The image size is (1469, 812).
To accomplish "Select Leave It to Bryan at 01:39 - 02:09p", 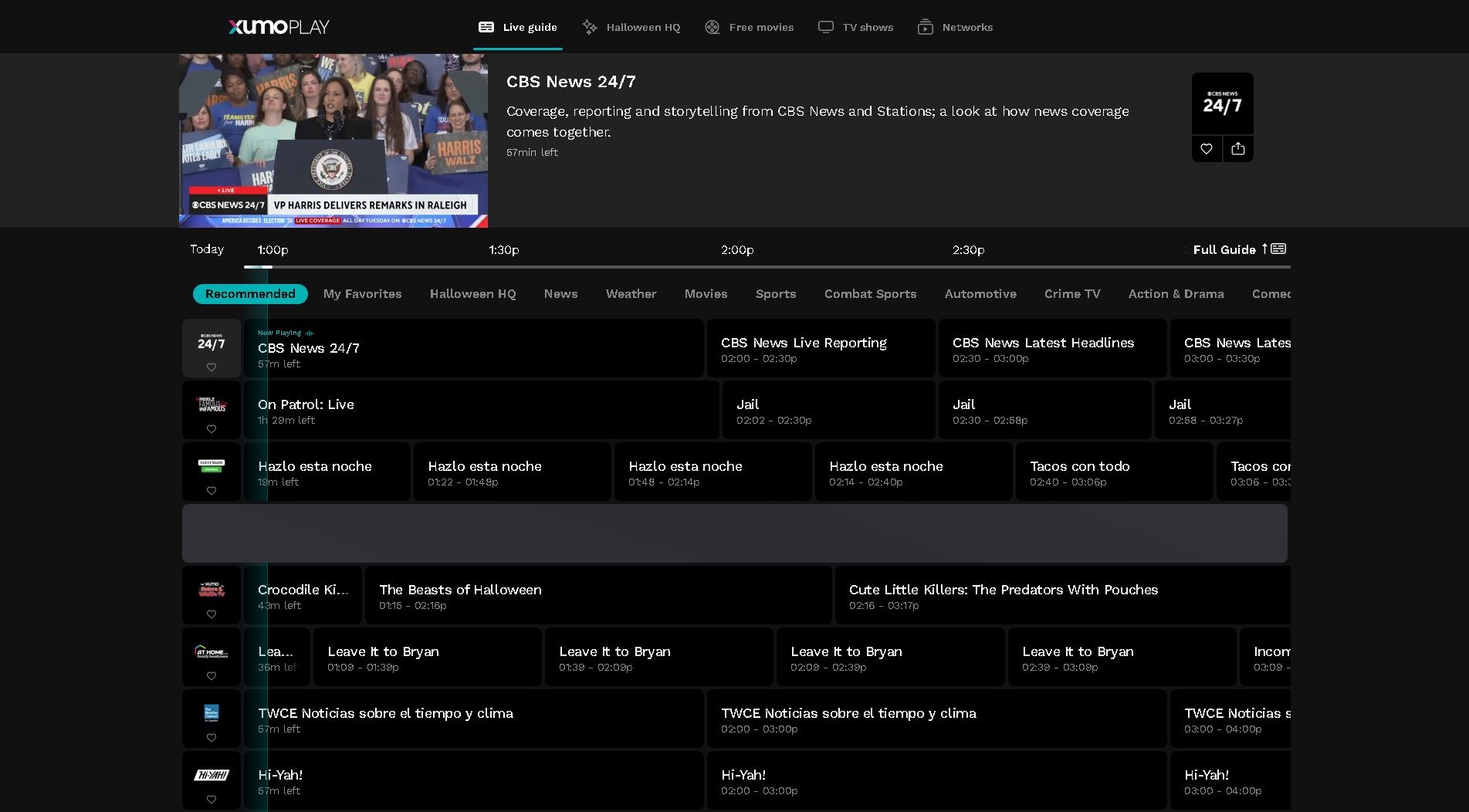I will coord(659,657).
